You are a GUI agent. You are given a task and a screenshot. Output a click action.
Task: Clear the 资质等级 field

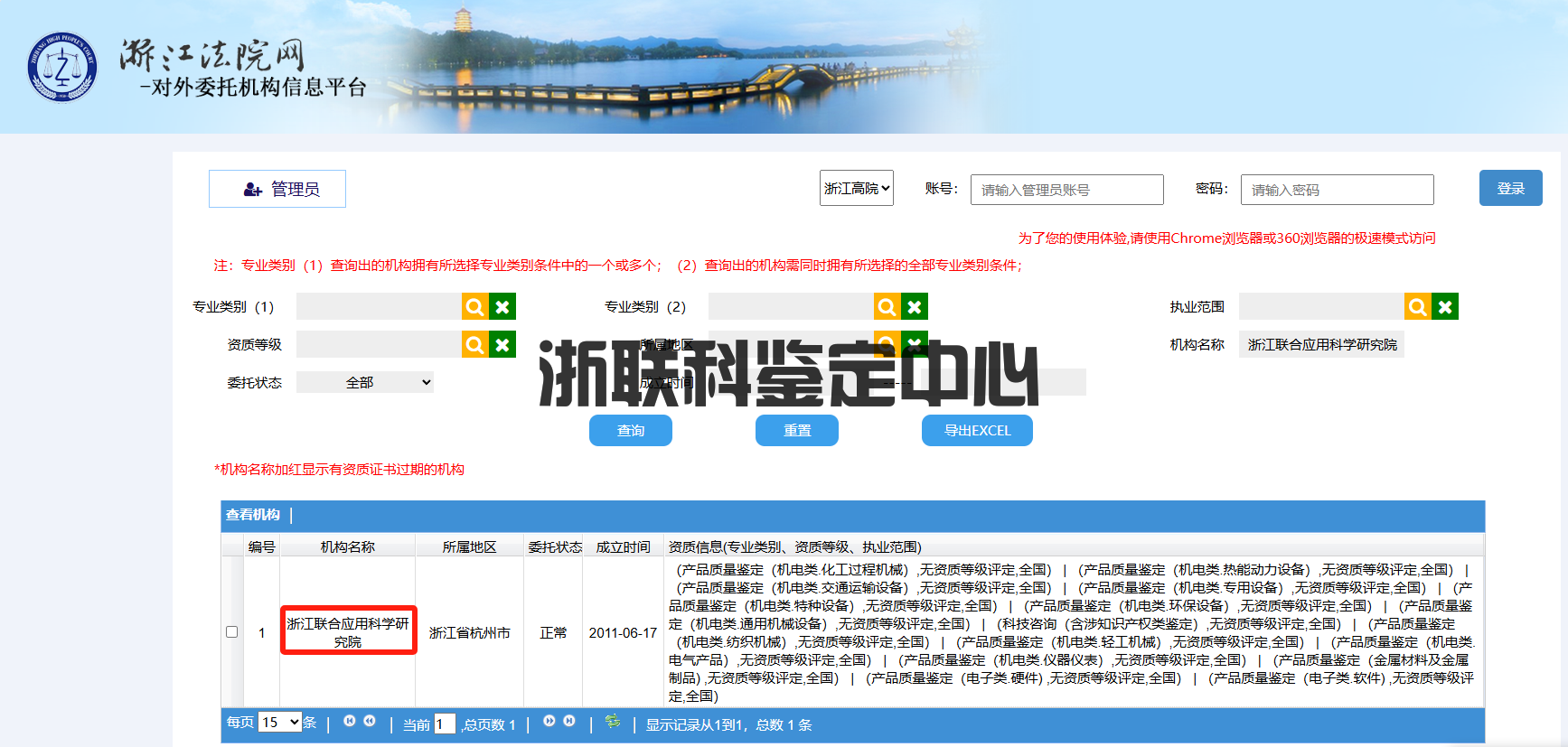[502, 345]
